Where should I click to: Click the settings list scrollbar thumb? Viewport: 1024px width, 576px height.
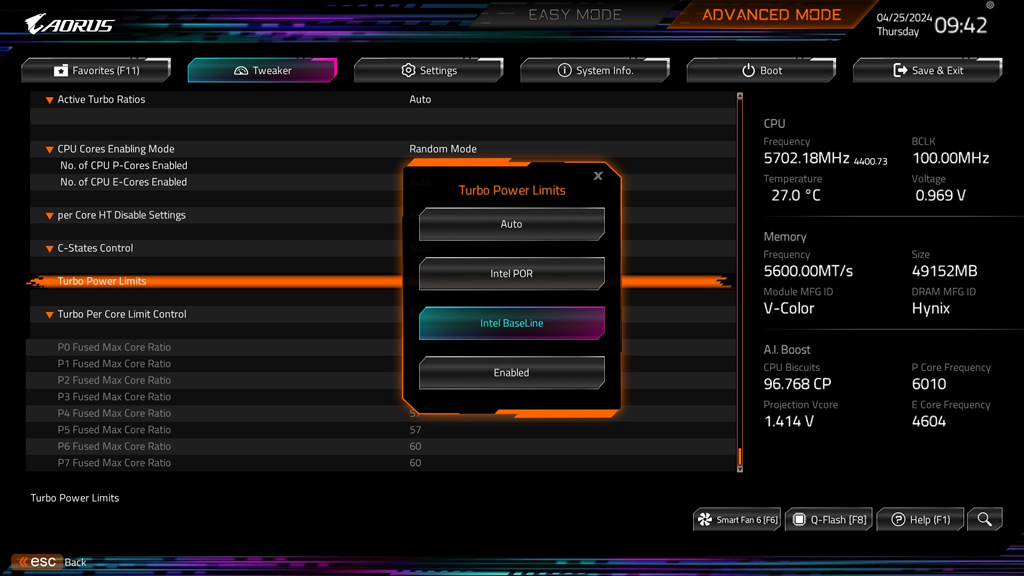tap(740, 455)
